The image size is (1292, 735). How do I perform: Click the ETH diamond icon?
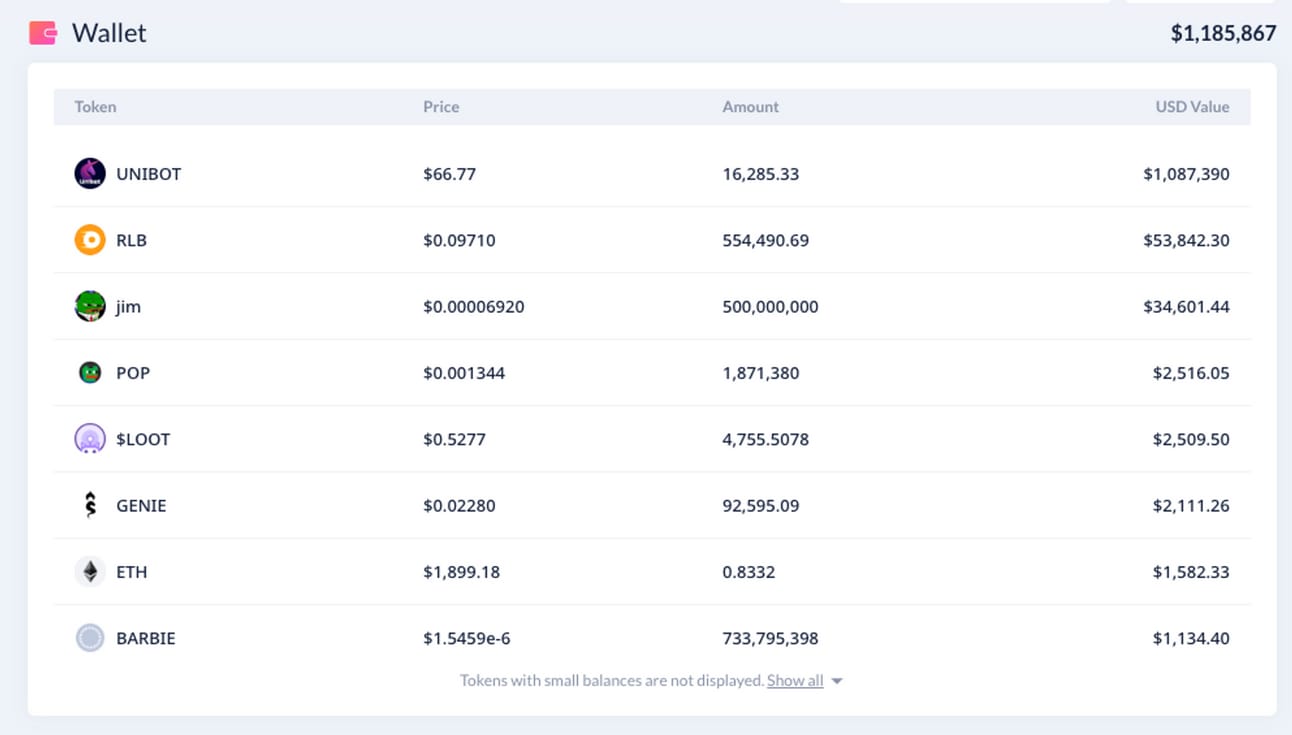click(90, 572)
